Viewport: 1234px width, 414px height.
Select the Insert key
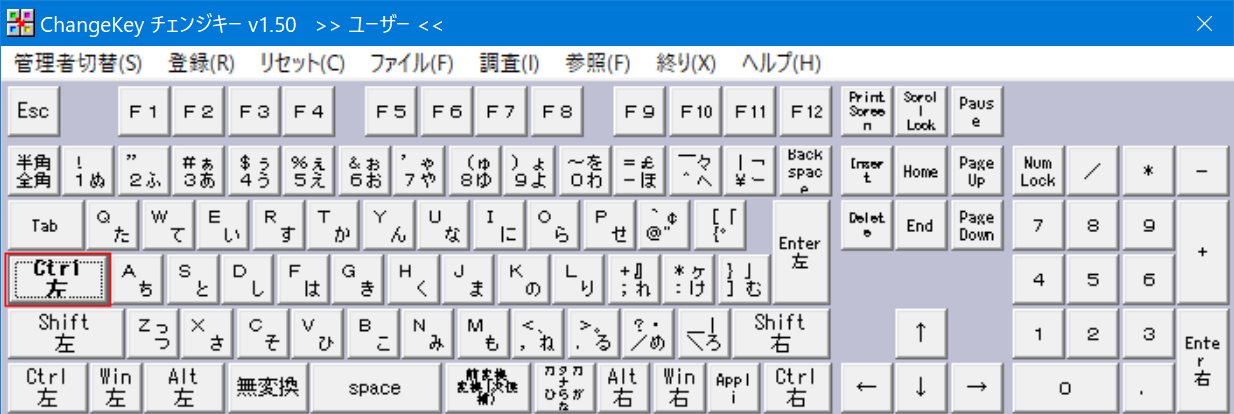866,172
